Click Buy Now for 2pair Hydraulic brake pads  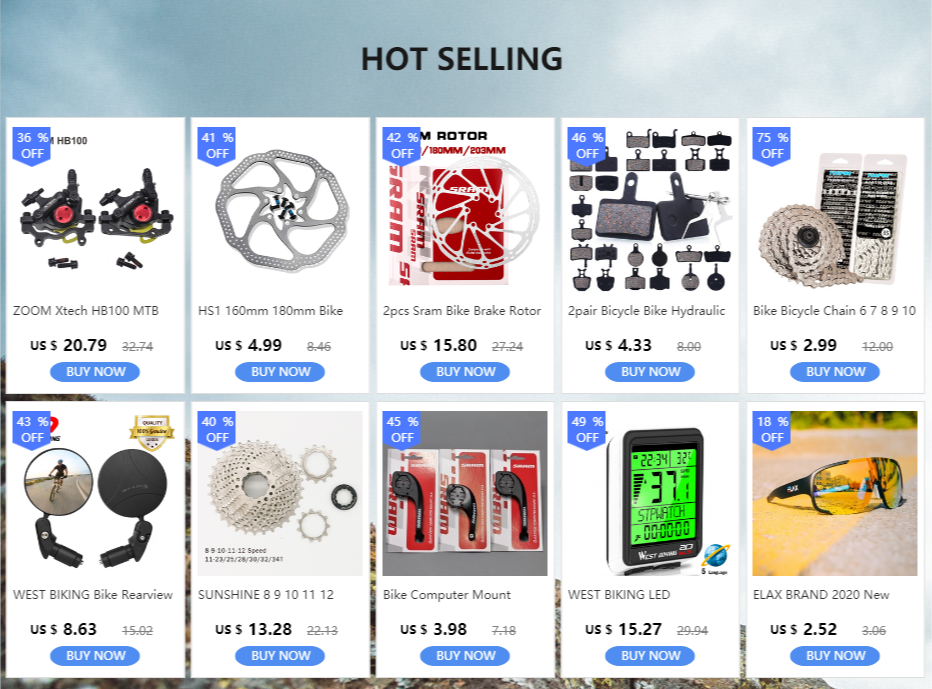[x=650, y=372]
